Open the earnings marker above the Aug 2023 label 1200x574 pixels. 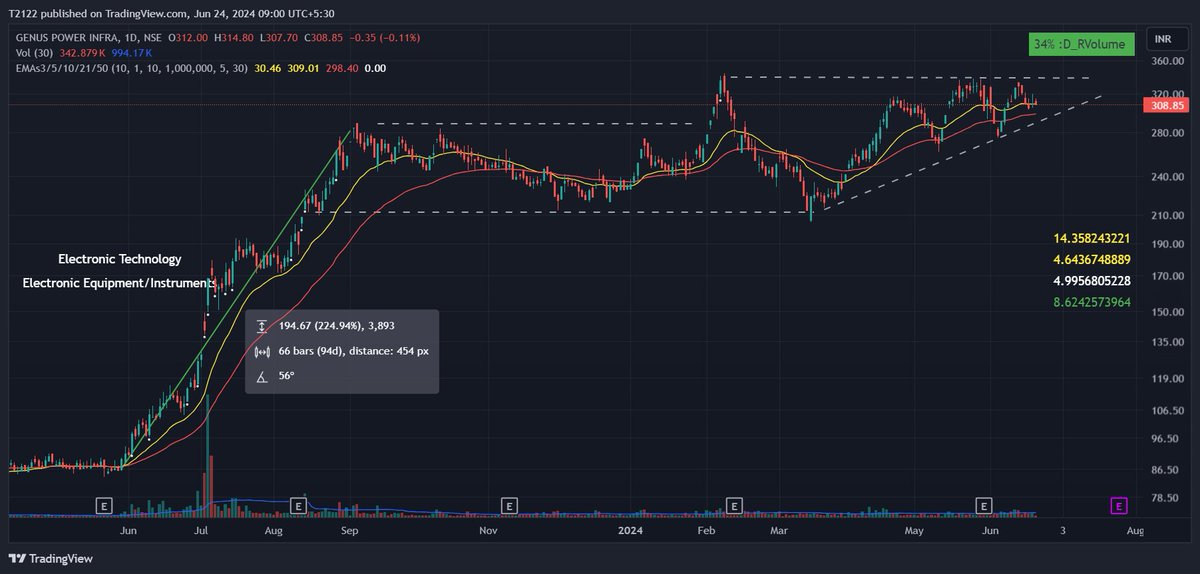click(x=297, y=505)
